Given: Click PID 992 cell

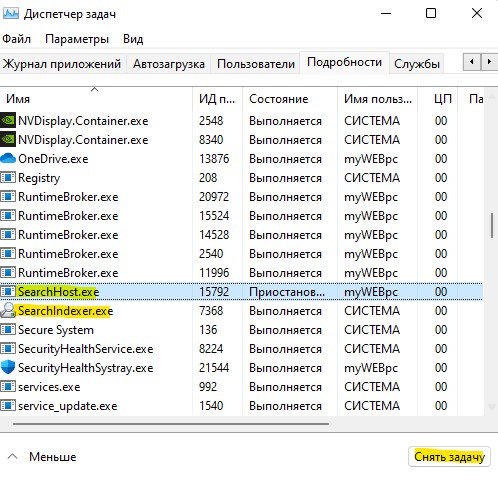Looking at the screenshot, I should pyautogui.click(x=208, y=387).
